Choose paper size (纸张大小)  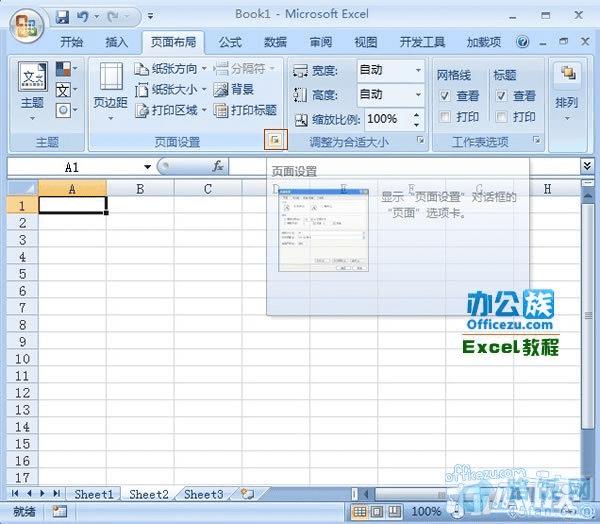point(171,90)
